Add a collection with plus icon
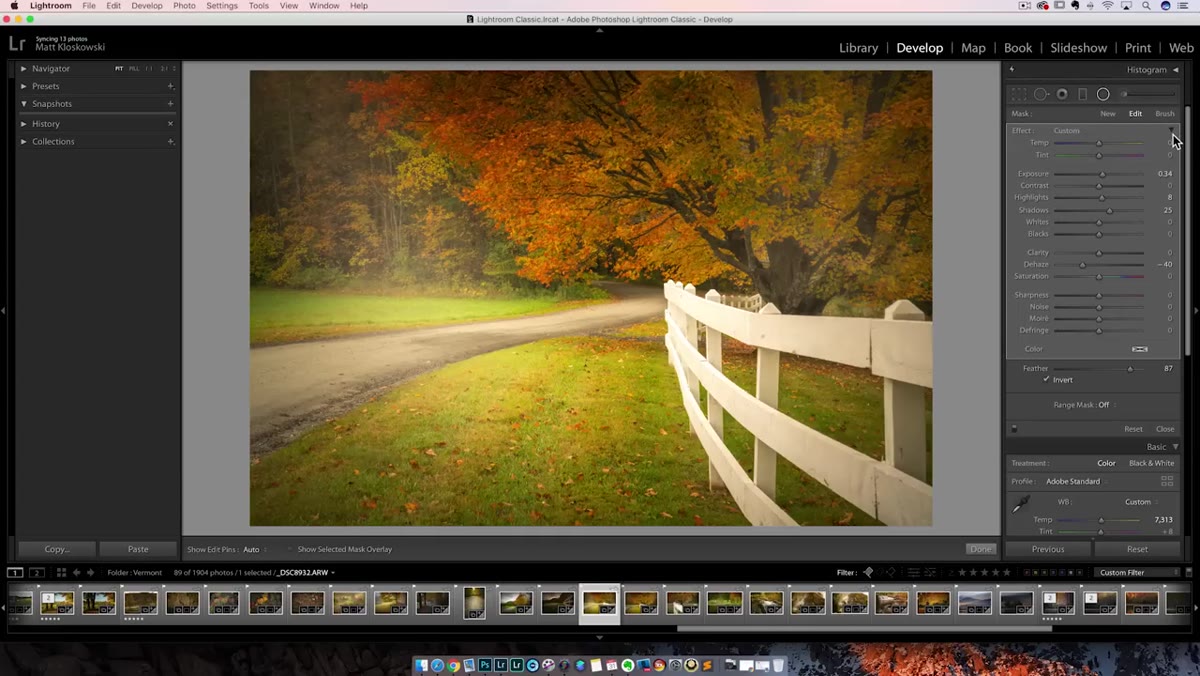This screenshot has height=676, width=1200. click(x=170, y=142)
